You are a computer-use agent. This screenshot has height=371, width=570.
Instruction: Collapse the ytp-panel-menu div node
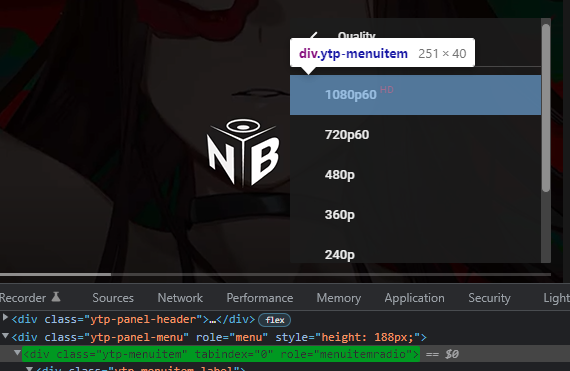(x=5, y=336)
